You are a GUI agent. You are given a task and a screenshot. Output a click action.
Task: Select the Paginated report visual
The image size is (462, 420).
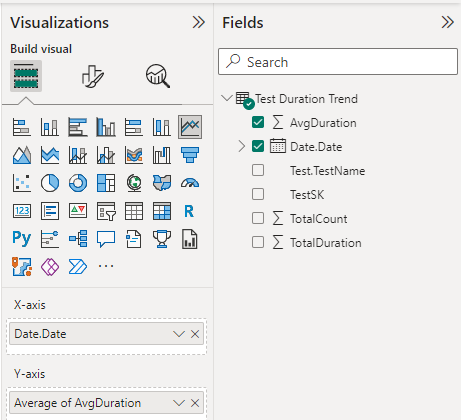pyautogui.click(x=190, y=239)
